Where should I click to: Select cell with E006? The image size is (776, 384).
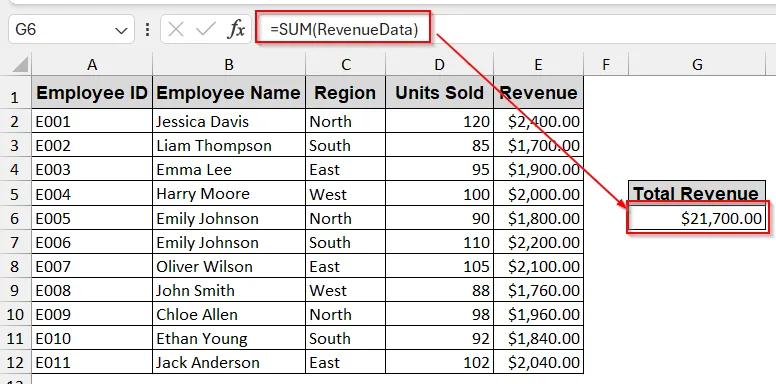(92, 242)
